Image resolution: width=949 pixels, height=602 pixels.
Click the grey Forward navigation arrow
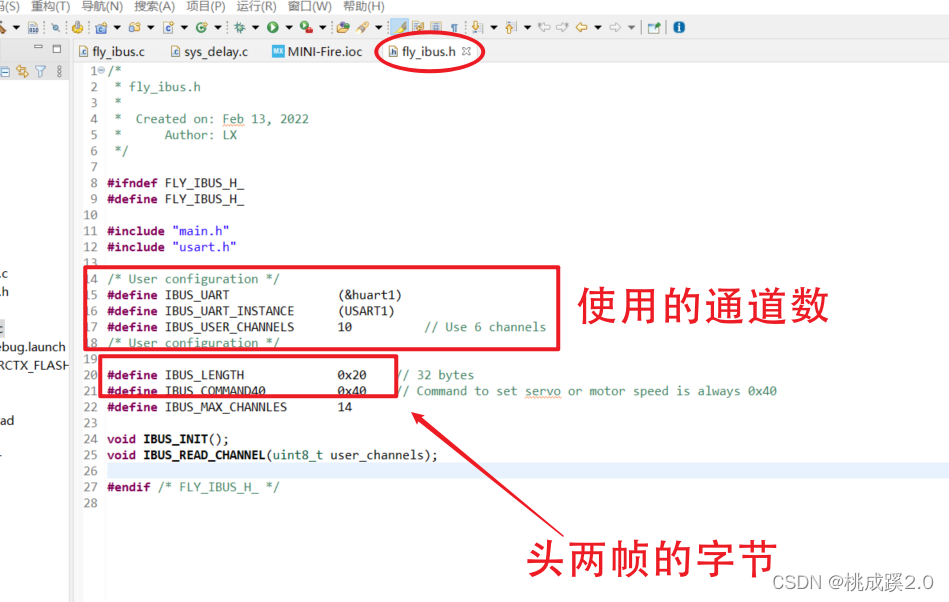click(x=615, y=27)
